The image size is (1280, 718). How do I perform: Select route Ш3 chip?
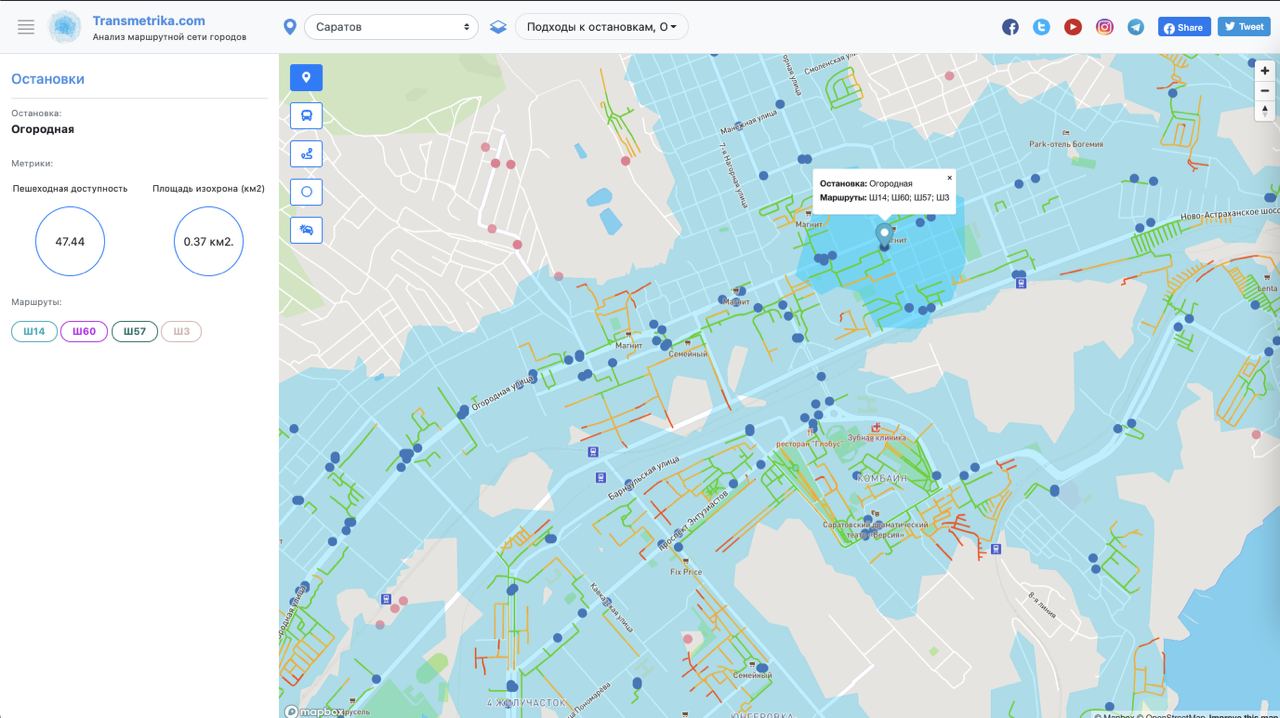pyautogui.click(x=181, y=331)
